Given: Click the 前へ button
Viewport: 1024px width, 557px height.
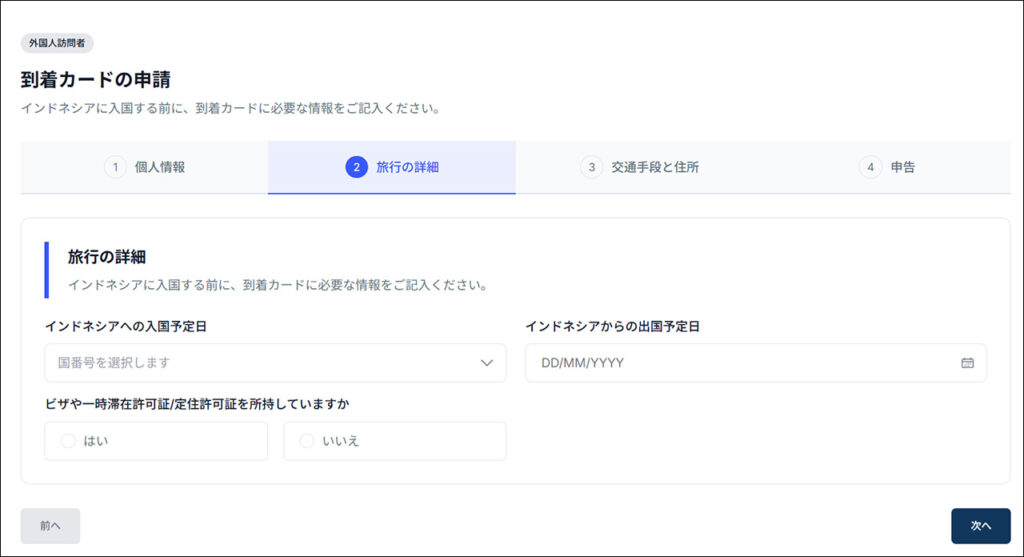Looking at the screenshot, I should pyautogui.click(x=50, y=526).
